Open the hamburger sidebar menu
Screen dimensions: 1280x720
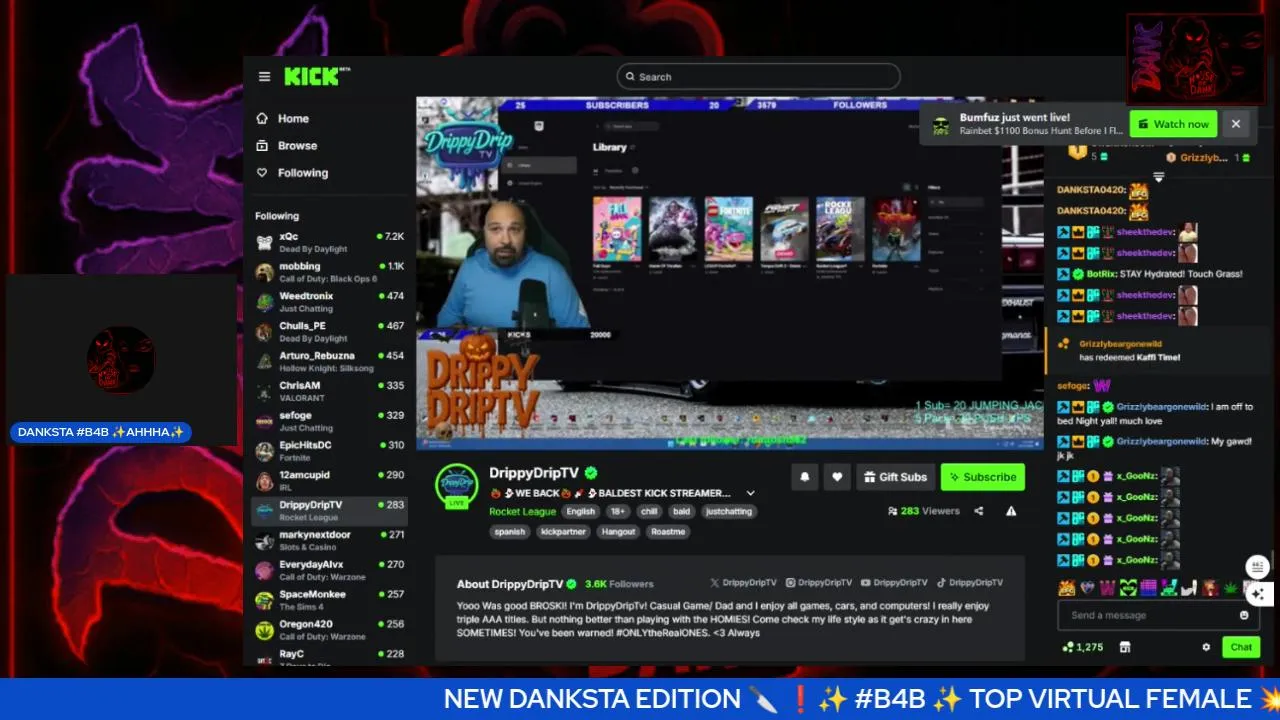pos(264,77)
